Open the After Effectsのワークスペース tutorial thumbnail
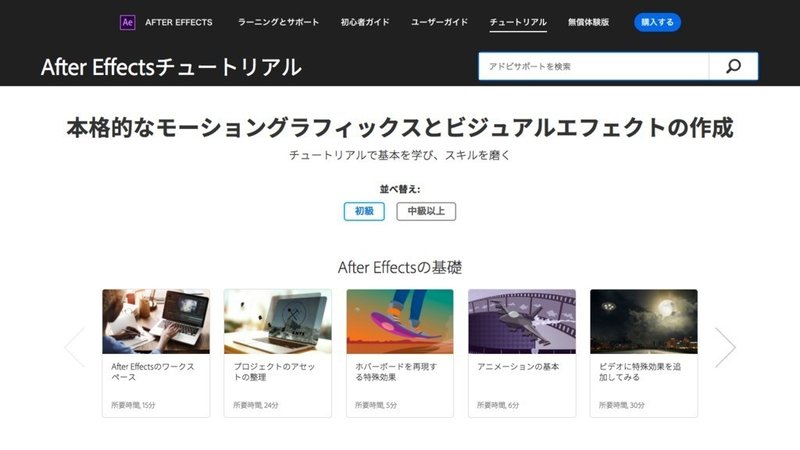This screenshot has width=800, height=450. [x=156, y=321]
